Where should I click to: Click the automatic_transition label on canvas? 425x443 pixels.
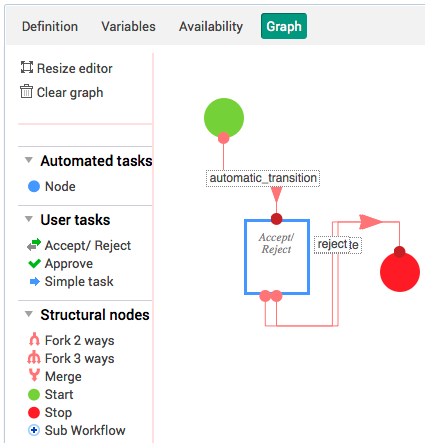[x=263, y=178]
